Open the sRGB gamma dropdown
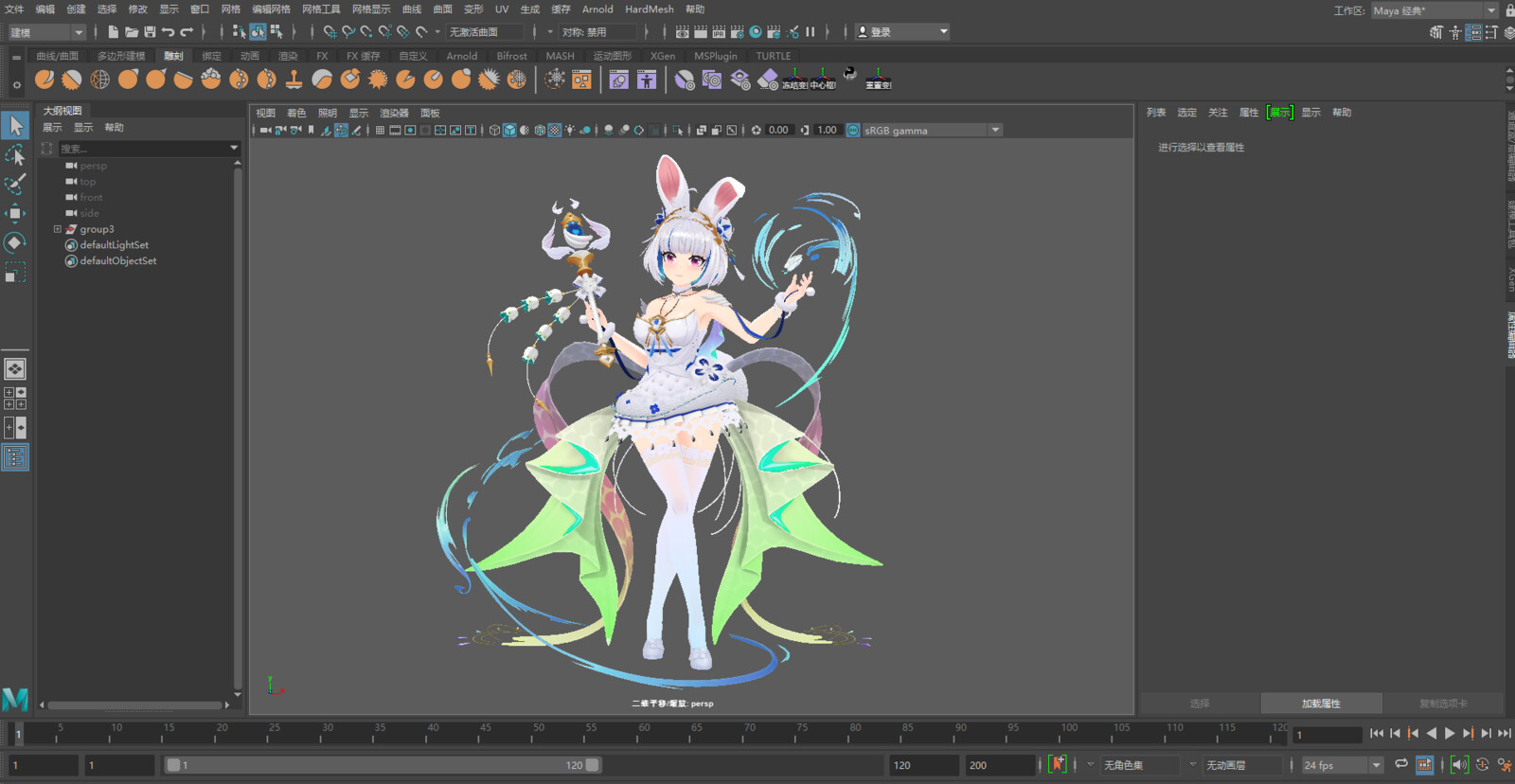This screenshot has width=1515, height=784. [932, 131]
